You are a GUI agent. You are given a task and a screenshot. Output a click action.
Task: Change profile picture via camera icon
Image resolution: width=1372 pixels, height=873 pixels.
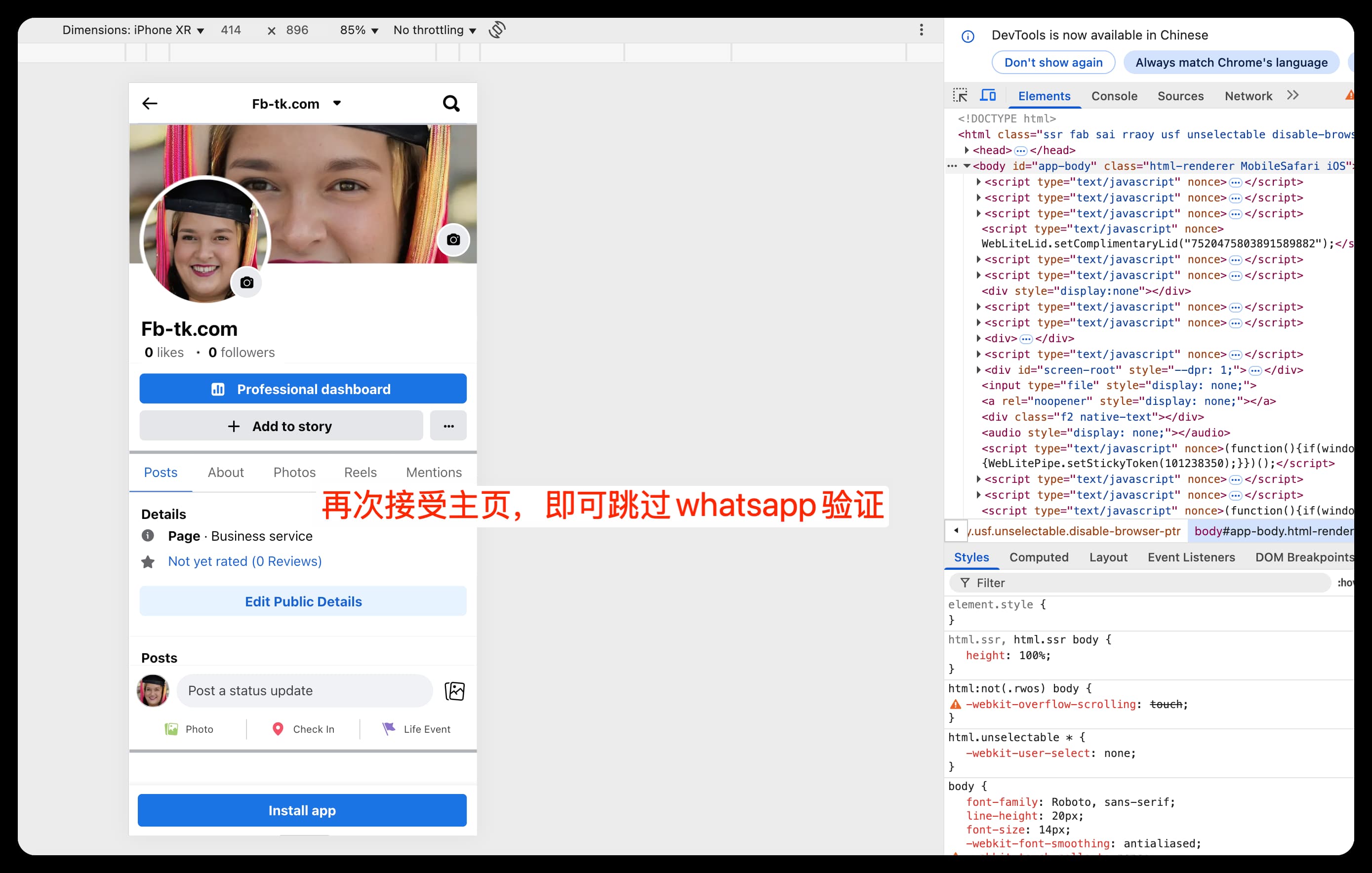pos(247,282)
